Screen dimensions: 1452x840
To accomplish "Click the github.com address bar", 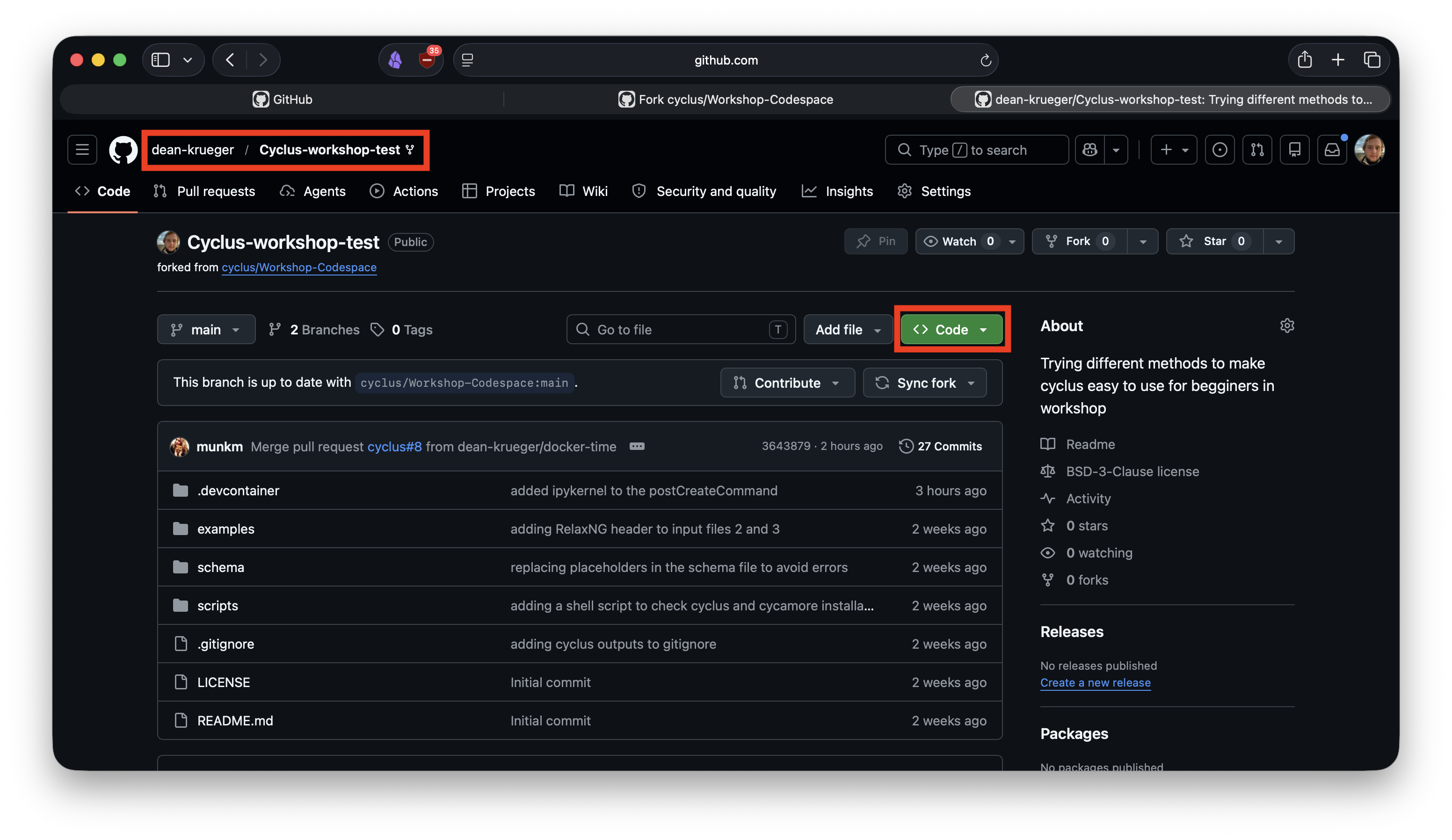I will (x=726, y=60).
